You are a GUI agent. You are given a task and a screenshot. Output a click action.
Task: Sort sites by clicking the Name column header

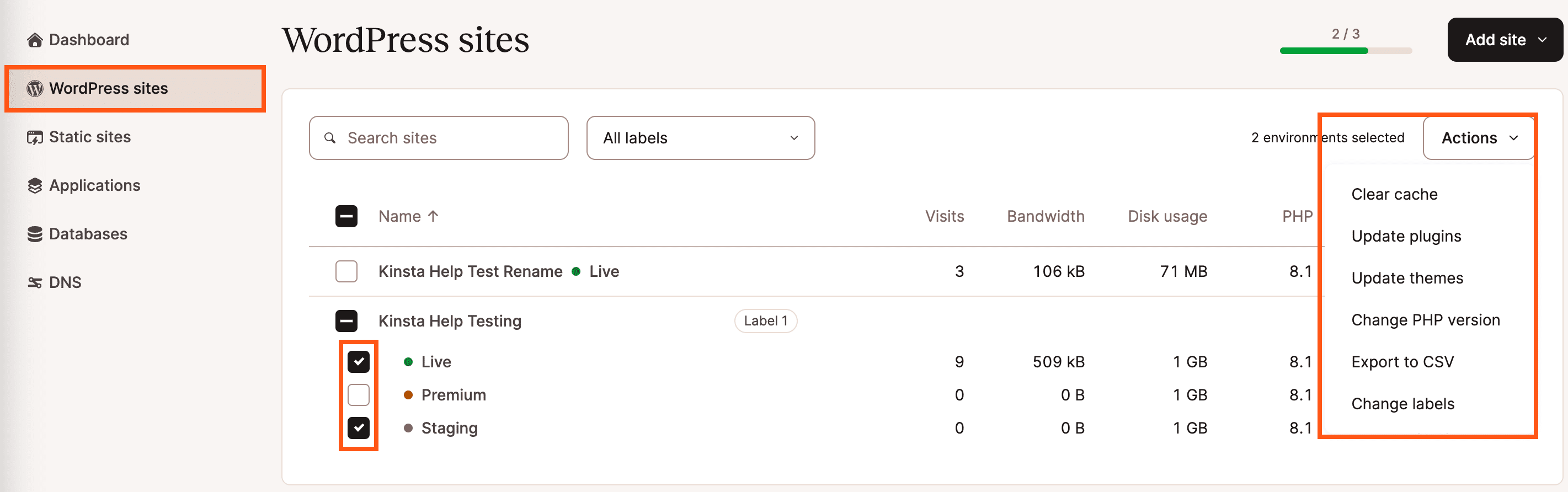click(400, 216)
